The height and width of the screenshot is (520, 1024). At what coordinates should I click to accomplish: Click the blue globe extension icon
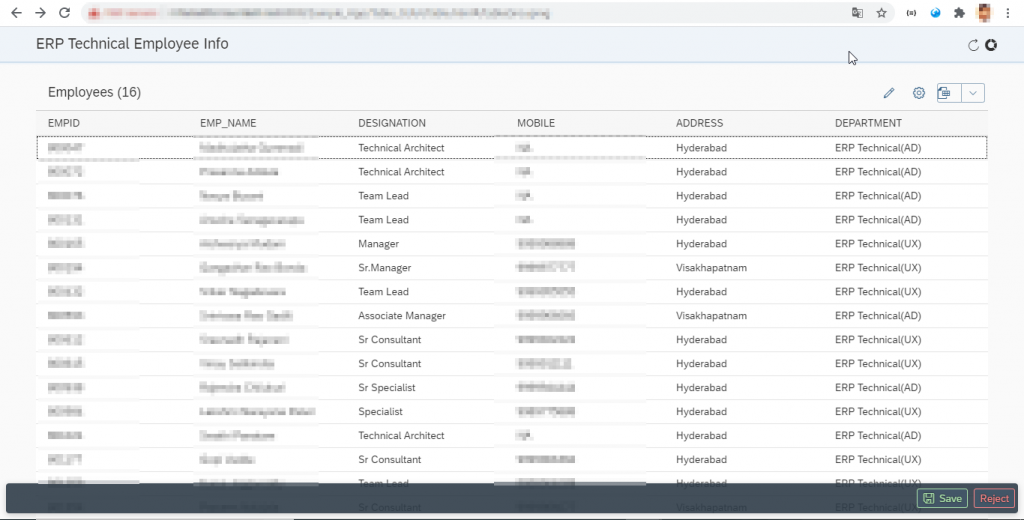(935, 13)
